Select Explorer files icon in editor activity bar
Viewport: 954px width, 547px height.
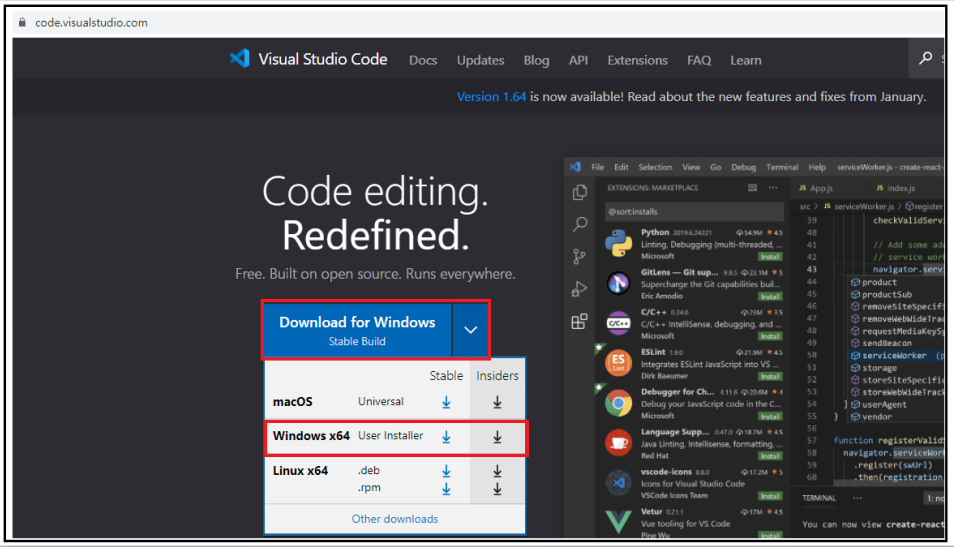pos(580,192)
